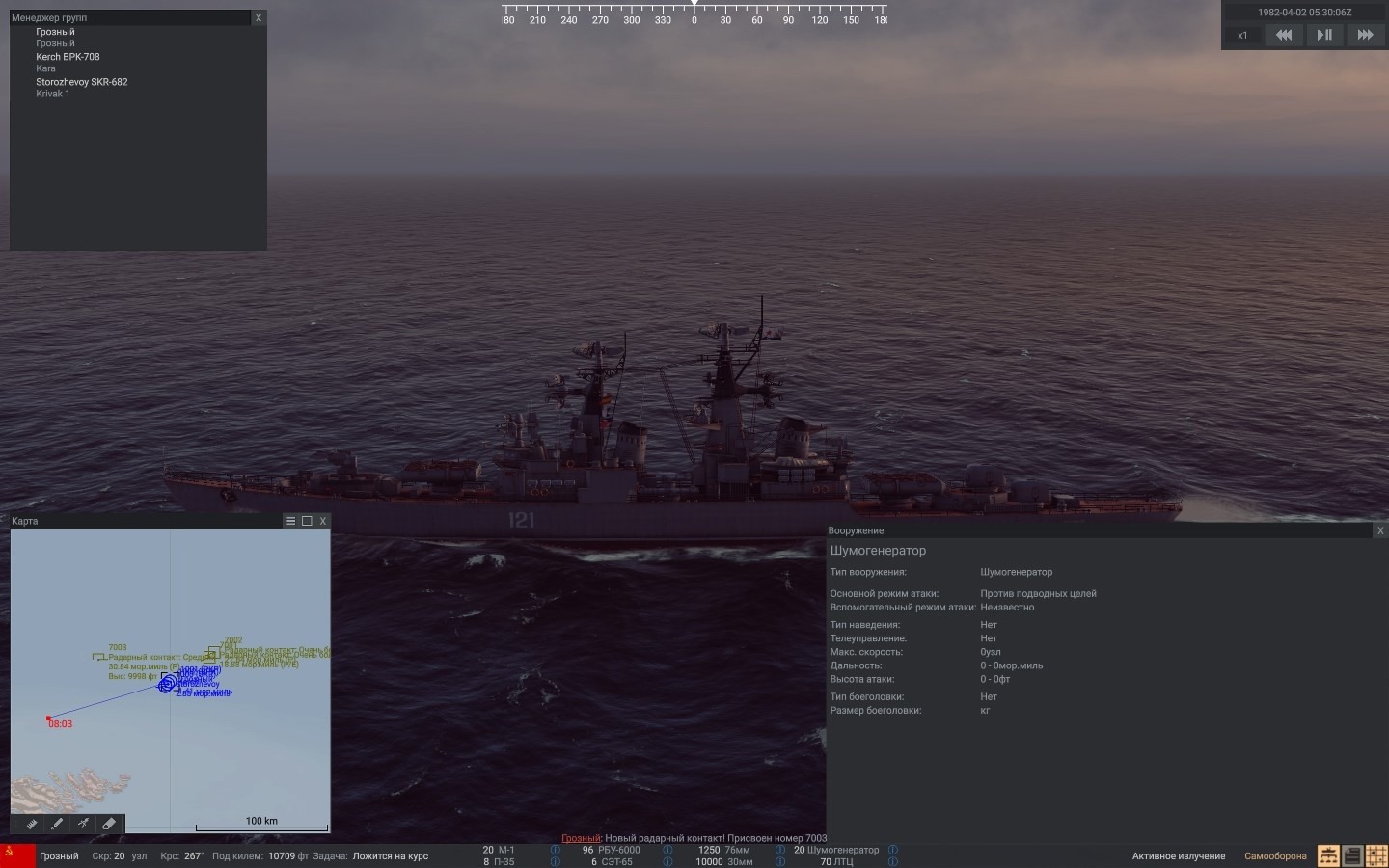Toggle the document list panel icon
The width and height of the screenshot is (1389, 868).
[x=1352, y=855]
